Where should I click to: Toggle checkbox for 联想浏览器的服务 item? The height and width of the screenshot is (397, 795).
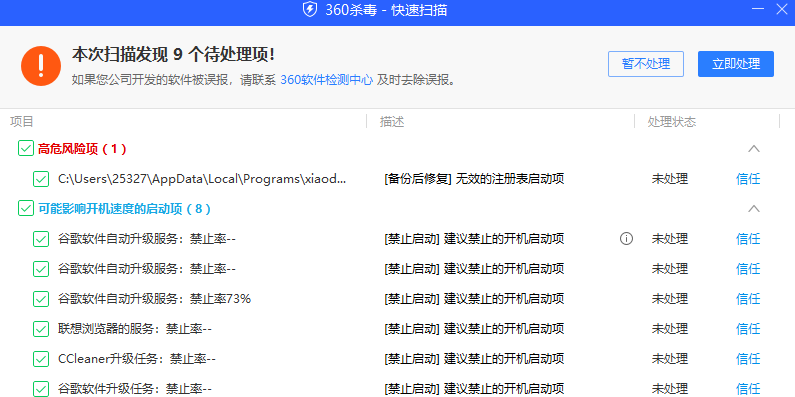pos(41,329)
